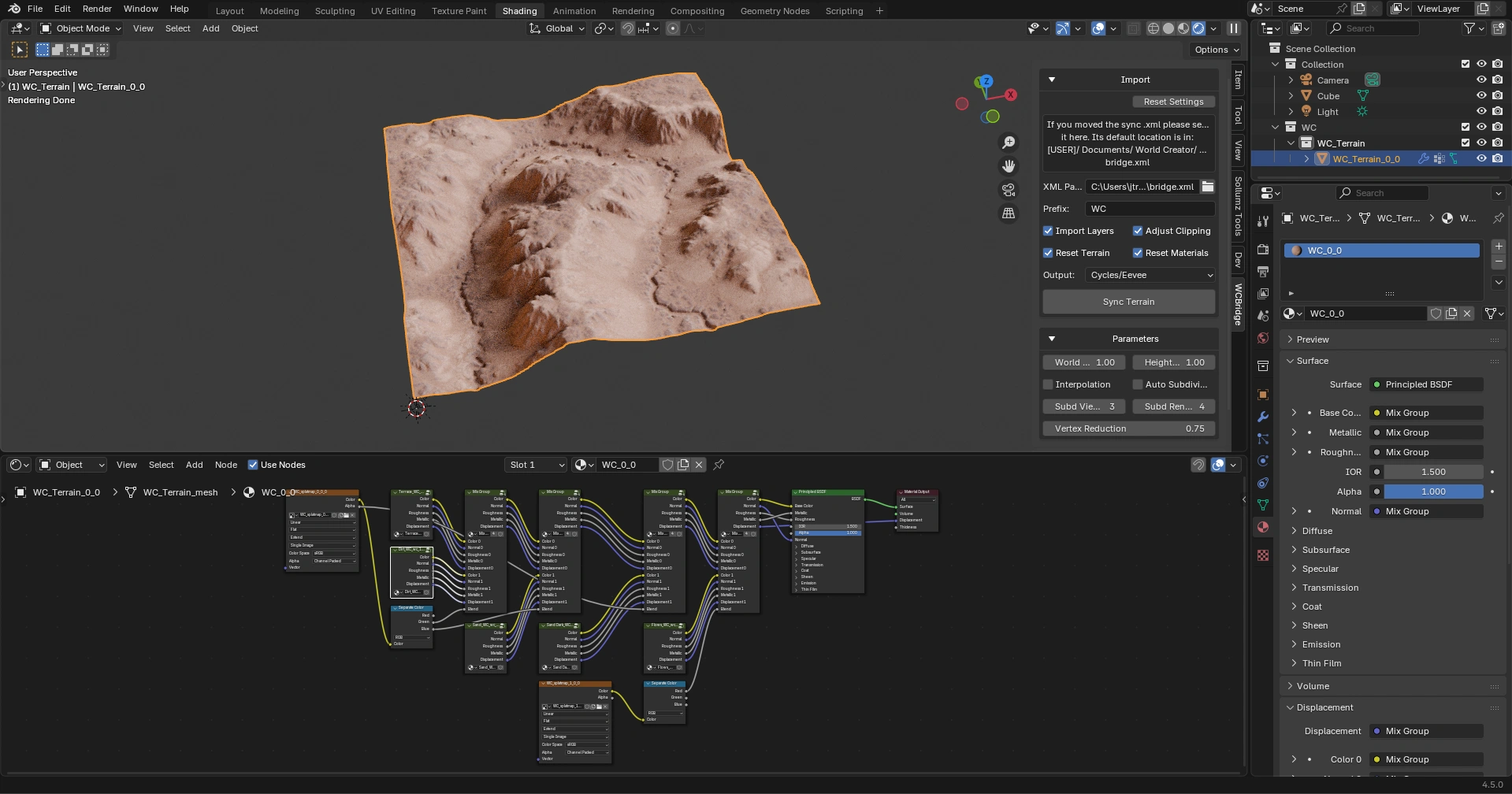Switch to orthographic grid view icon
1512x794 pixels.
[x=1008, y=213]
